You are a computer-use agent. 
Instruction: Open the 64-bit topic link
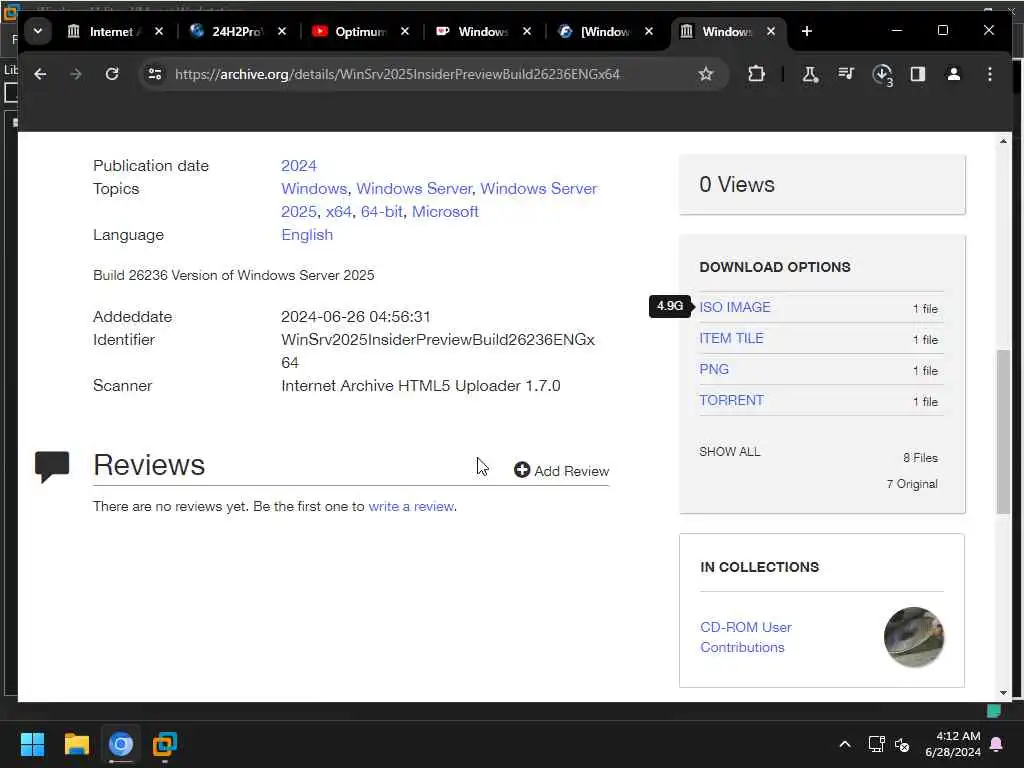click(381, 212)
